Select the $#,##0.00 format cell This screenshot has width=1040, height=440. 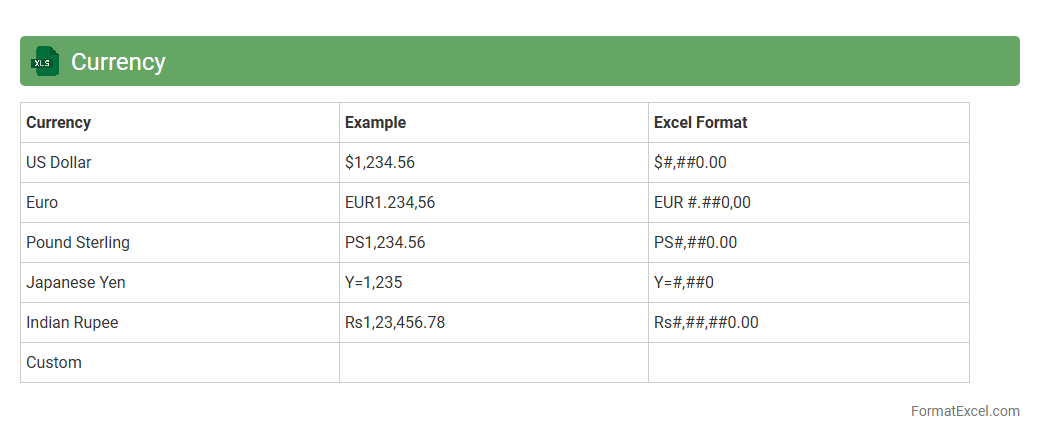coord(690,163)
